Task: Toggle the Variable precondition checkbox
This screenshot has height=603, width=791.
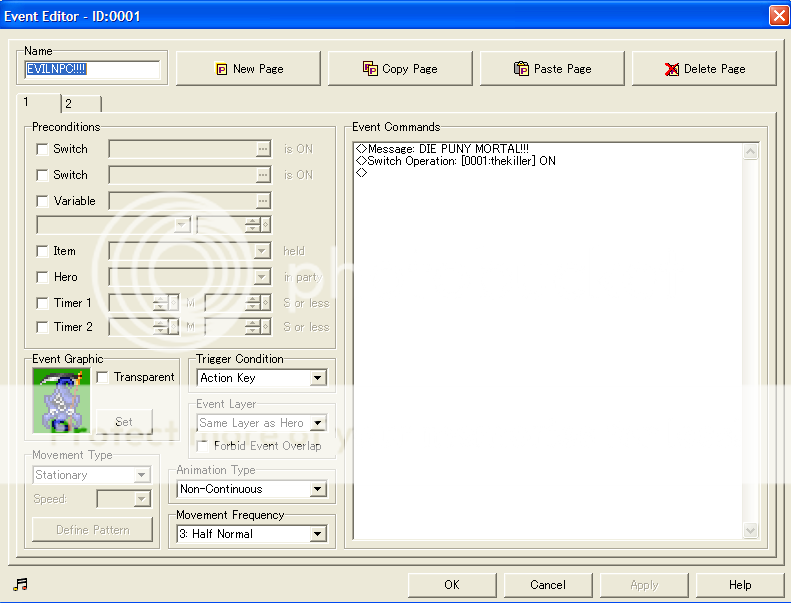Action: click(42, 201)
